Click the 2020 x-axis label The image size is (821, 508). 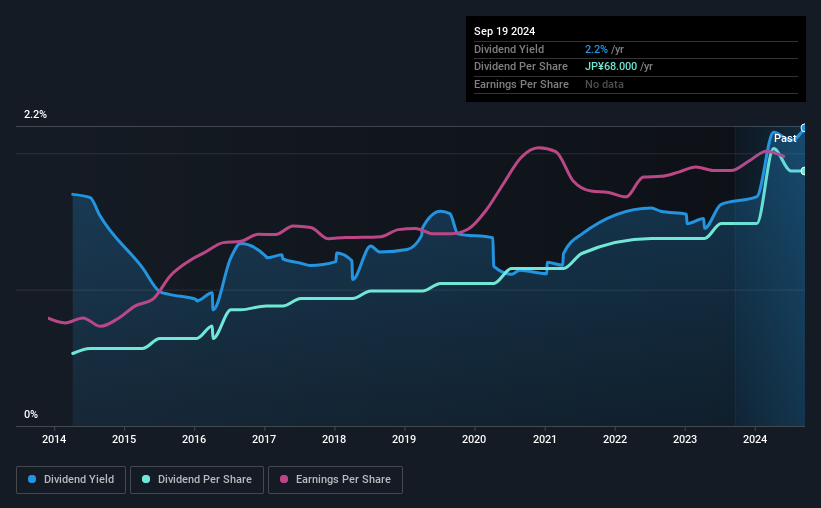[x=474, y=439]
